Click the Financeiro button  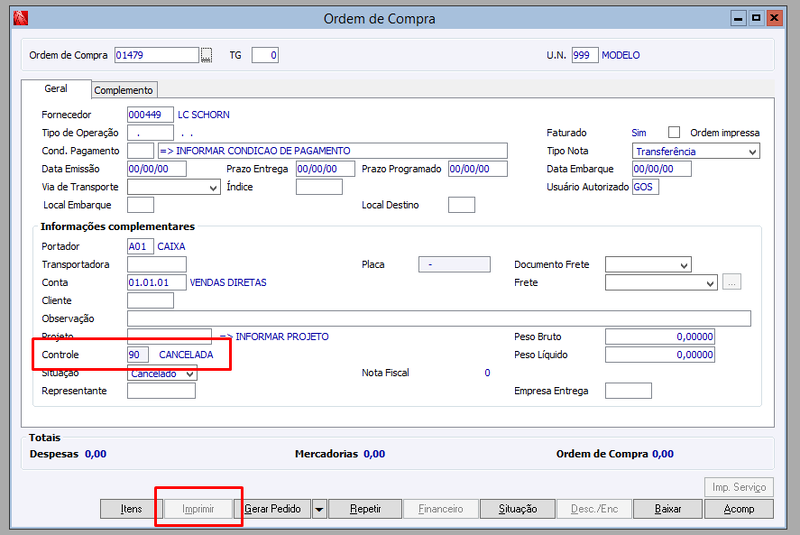pos(441,509)
